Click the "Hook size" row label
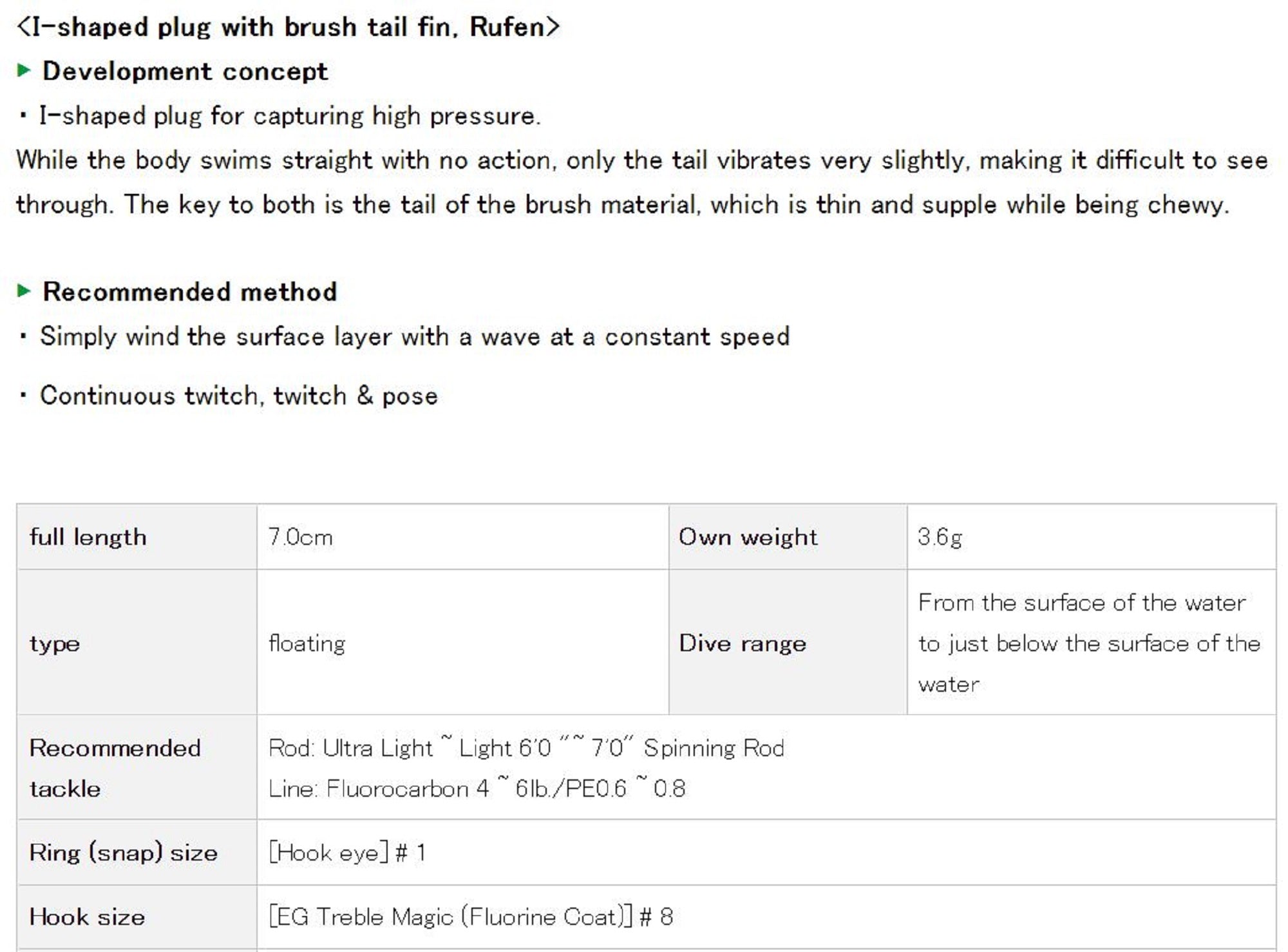This screenshot has width=1288, height=952. click(x=87, y=917)
